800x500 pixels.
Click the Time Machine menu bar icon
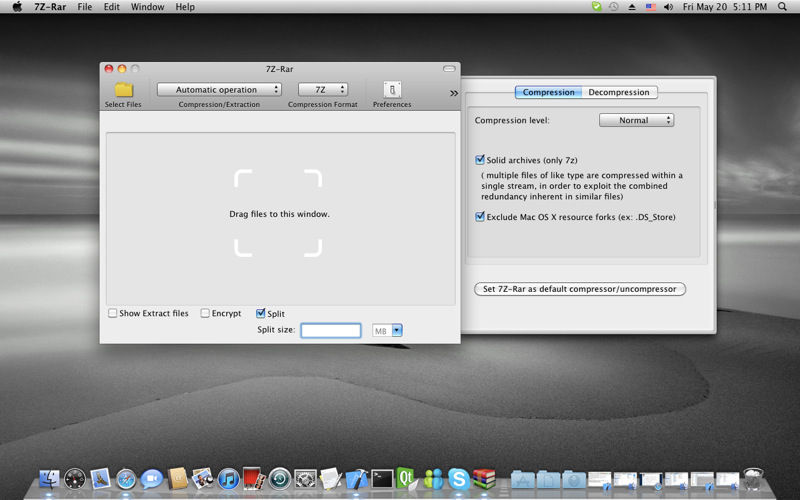[x=614, y=7]
